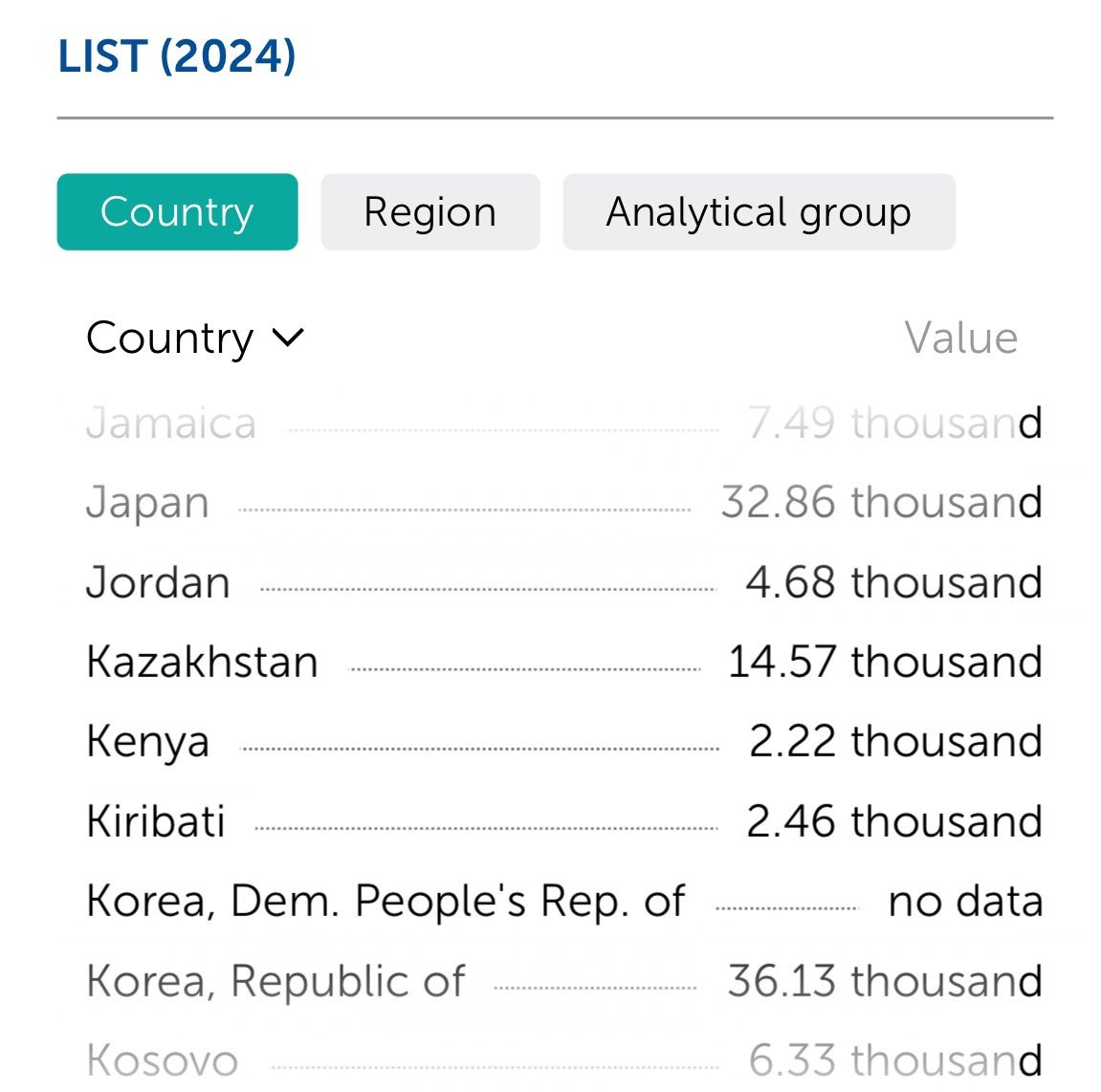Click the Japan country entry
Screen dimensions: 1101x1092
pyautogui.click(x=147, y=502)
